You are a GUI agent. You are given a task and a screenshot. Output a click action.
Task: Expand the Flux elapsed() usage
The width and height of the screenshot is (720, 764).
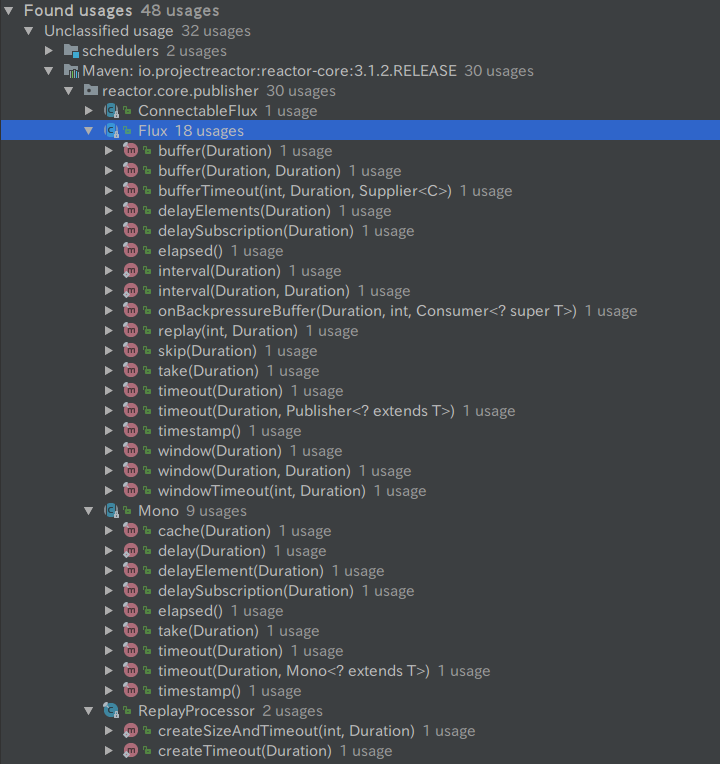109,250
